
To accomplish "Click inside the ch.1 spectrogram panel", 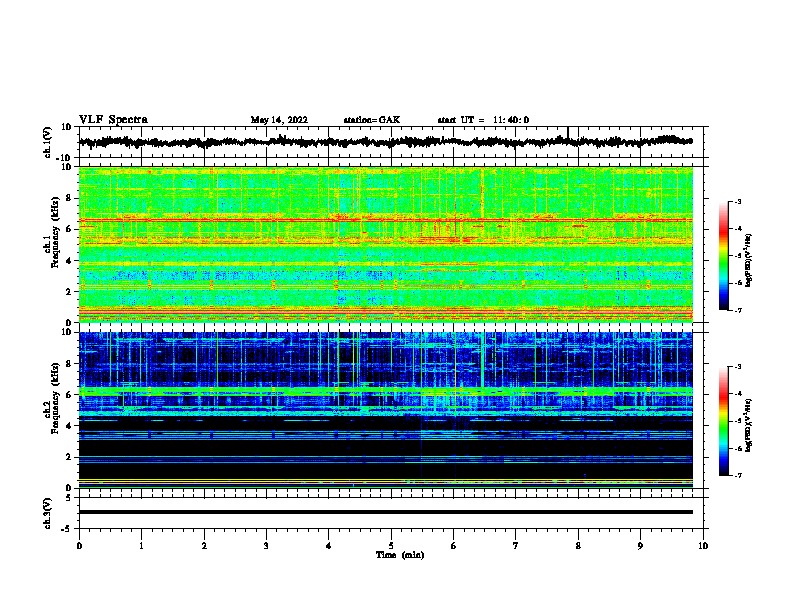I will click(386, 244).
